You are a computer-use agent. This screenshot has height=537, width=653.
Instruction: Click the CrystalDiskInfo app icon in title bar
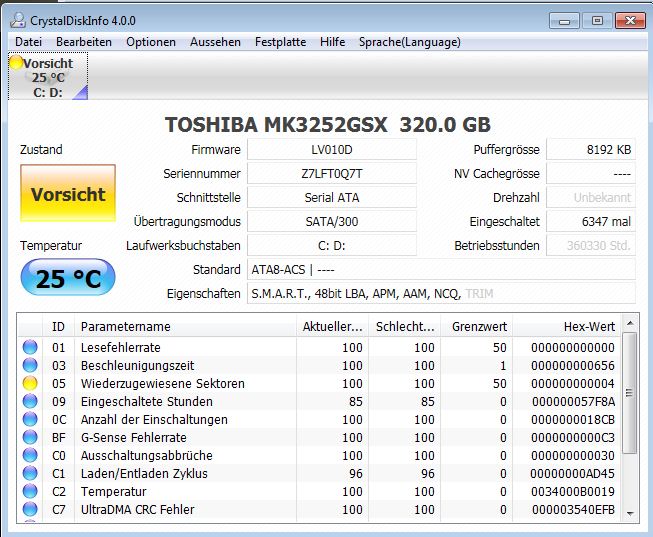(x=17, y=20)
